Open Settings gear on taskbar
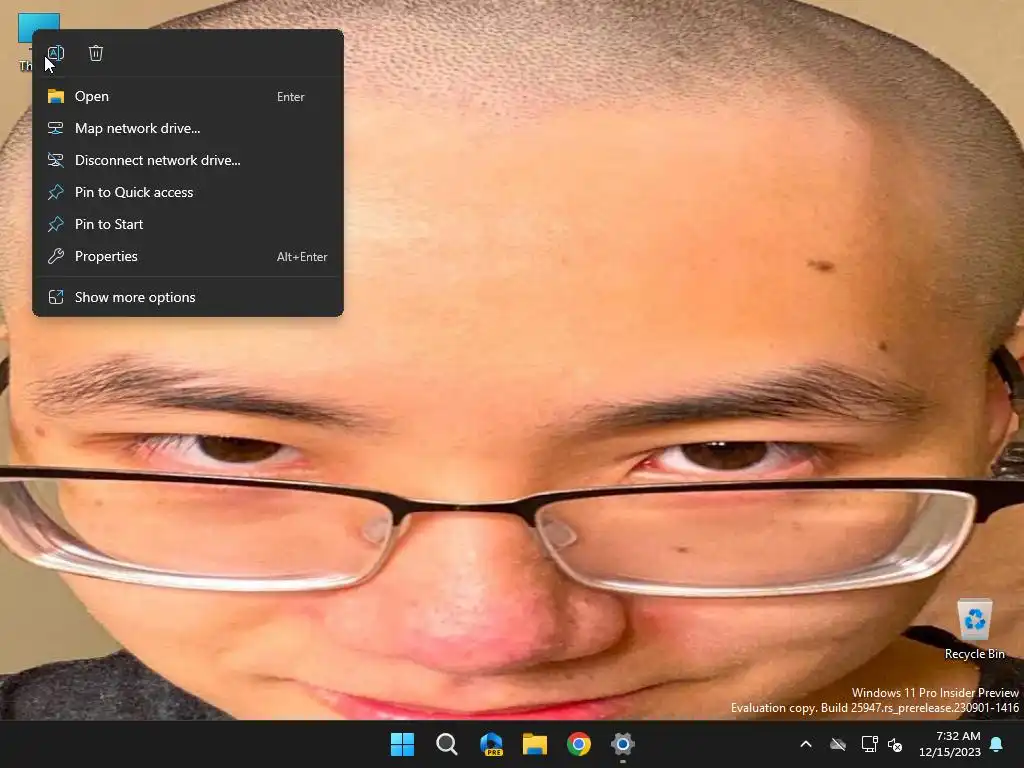Image resolution: width=1024 pixels, height=768 pixels. click(x=623, y=744)
